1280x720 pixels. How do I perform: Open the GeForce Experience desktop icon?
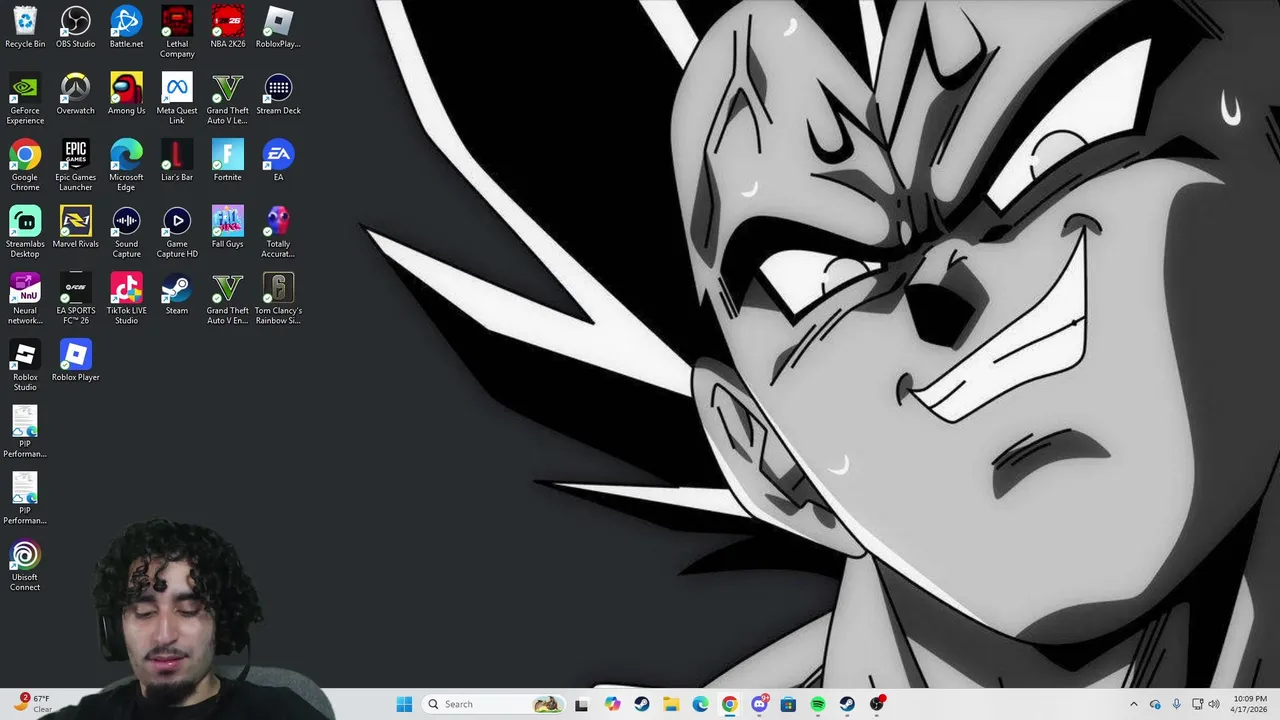[25, 99]
